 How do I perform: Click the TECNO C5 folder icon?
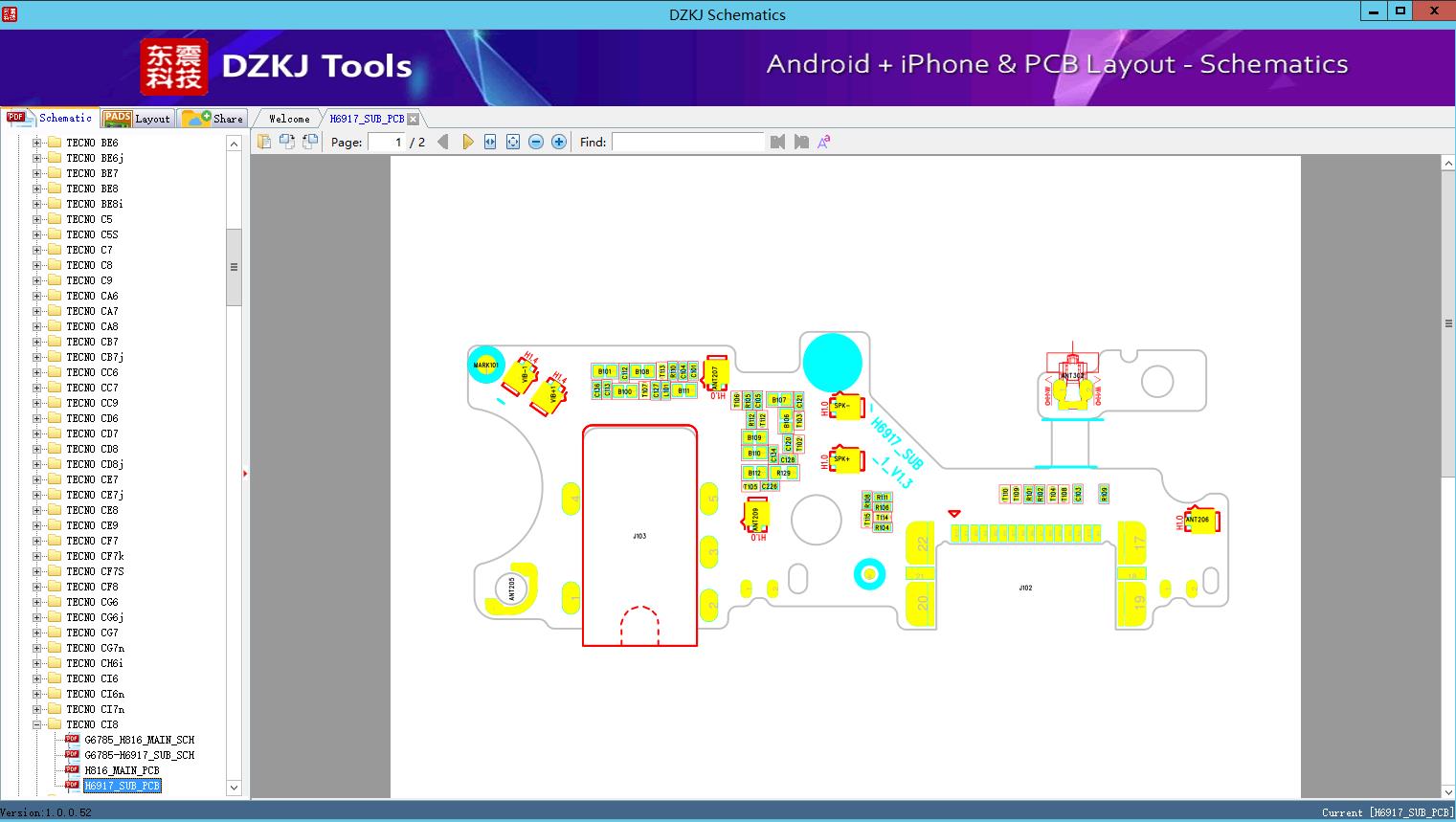pyautogui.click(x=55, y=219)
